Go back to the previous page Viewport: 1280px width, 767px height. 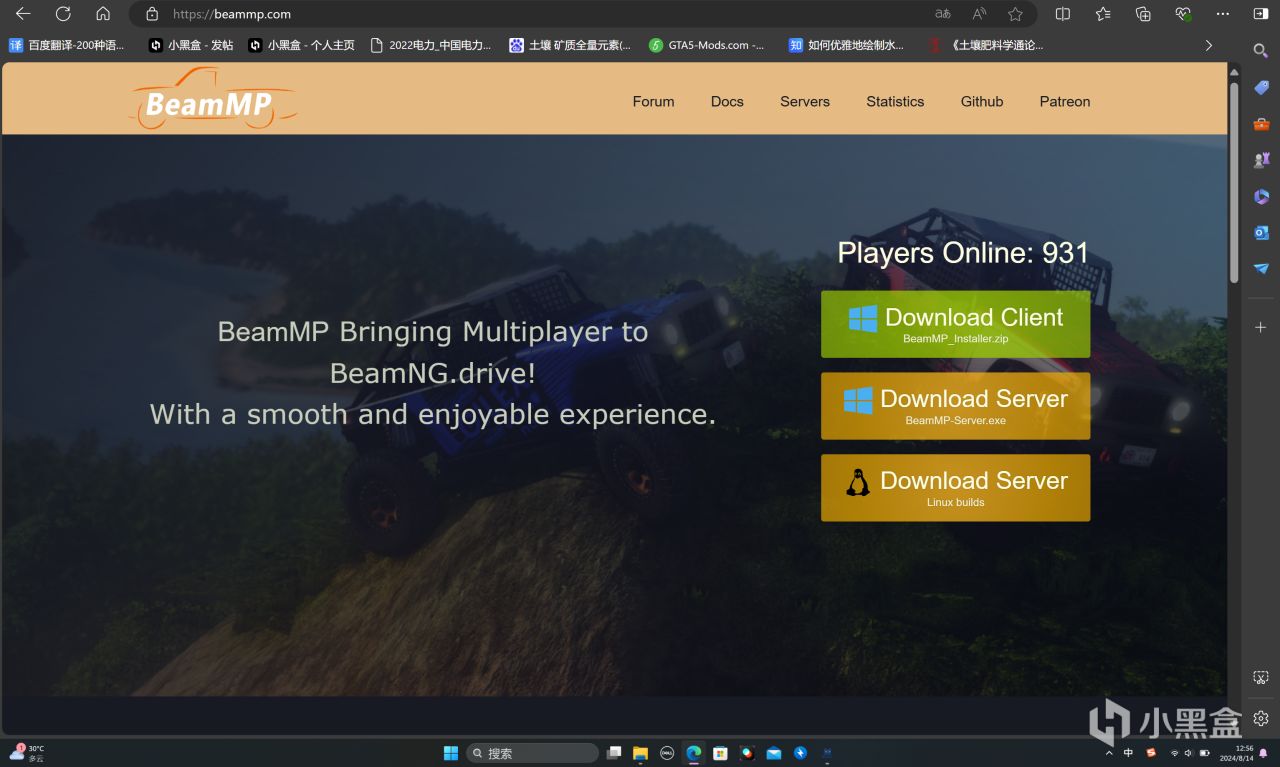23,14
